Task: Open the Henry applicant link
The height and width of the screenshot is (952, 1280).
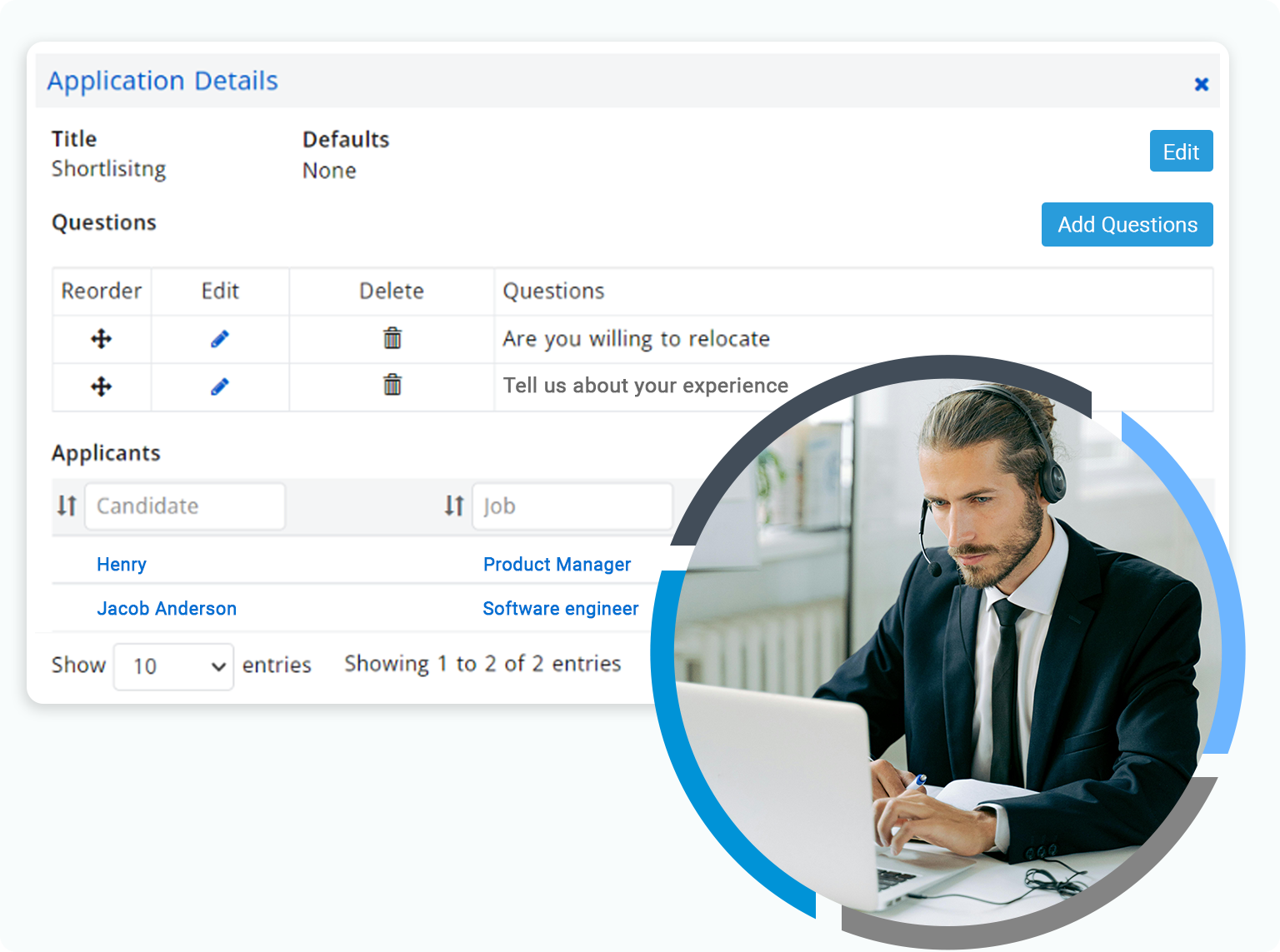Action: [122, 564]
